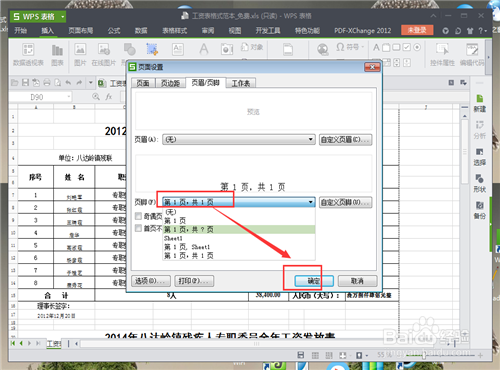Switch to 页面 tab in dialog

point(143,83)
